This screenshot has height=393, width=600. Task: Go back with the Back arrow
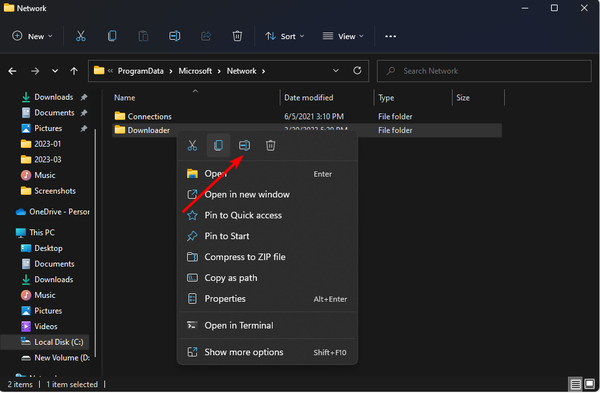pos(12,71)
